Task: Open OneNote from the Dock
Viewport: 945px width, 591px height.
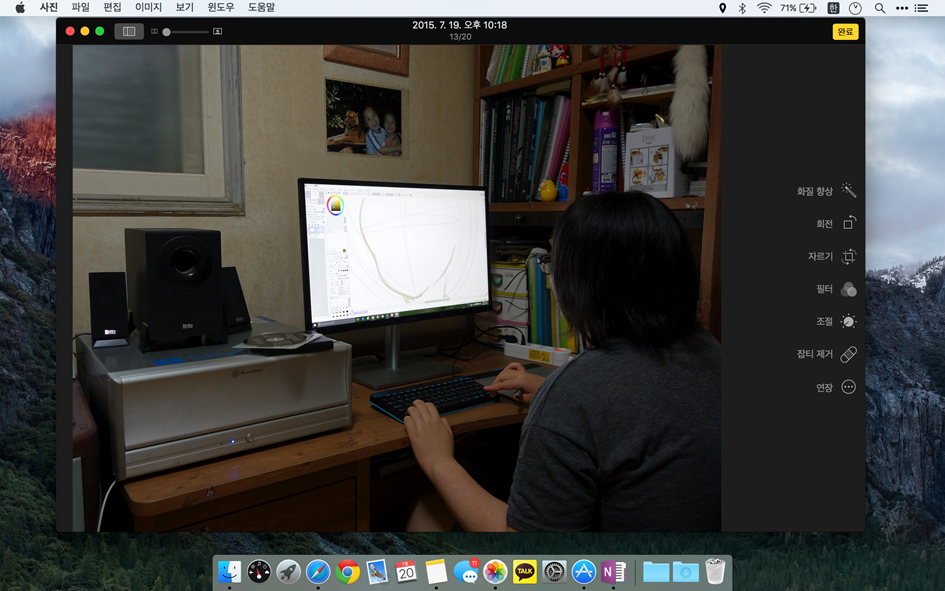Action: pyautogui.click(x=613, y=571)
